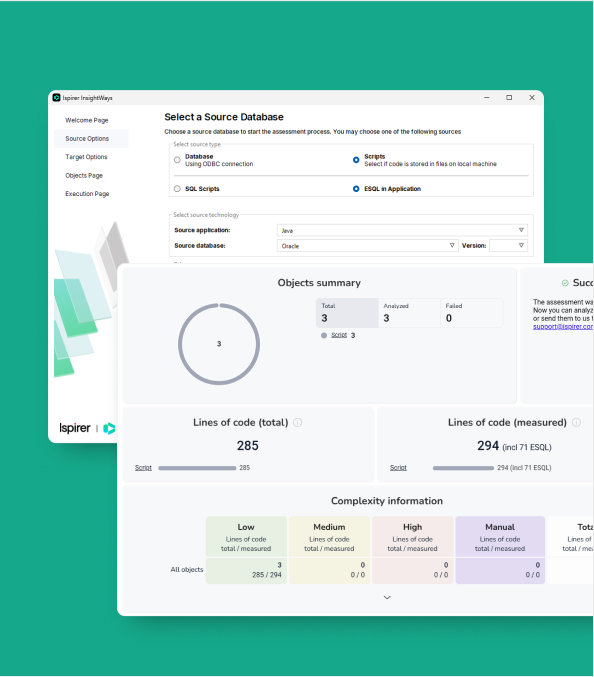Select the Database source type radio
The width and height of the screenshot is (594, 677).
coord(177,160)
